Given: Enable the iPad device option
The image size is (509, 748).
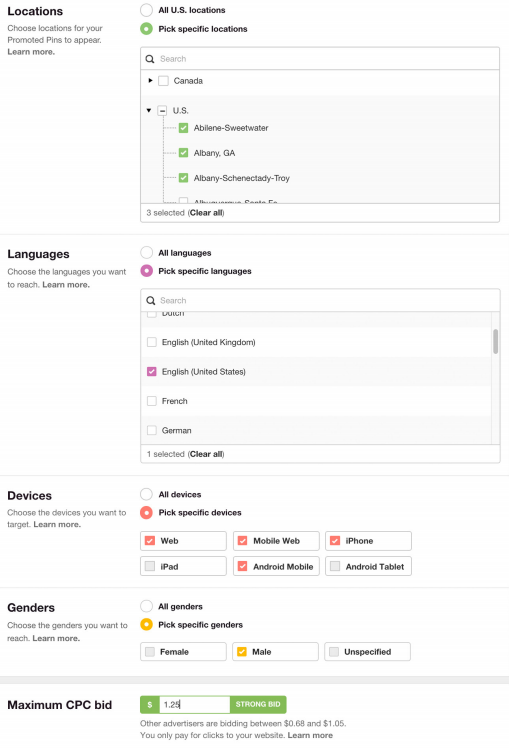Looking at the screenshot, I should [x=183, y=566].
